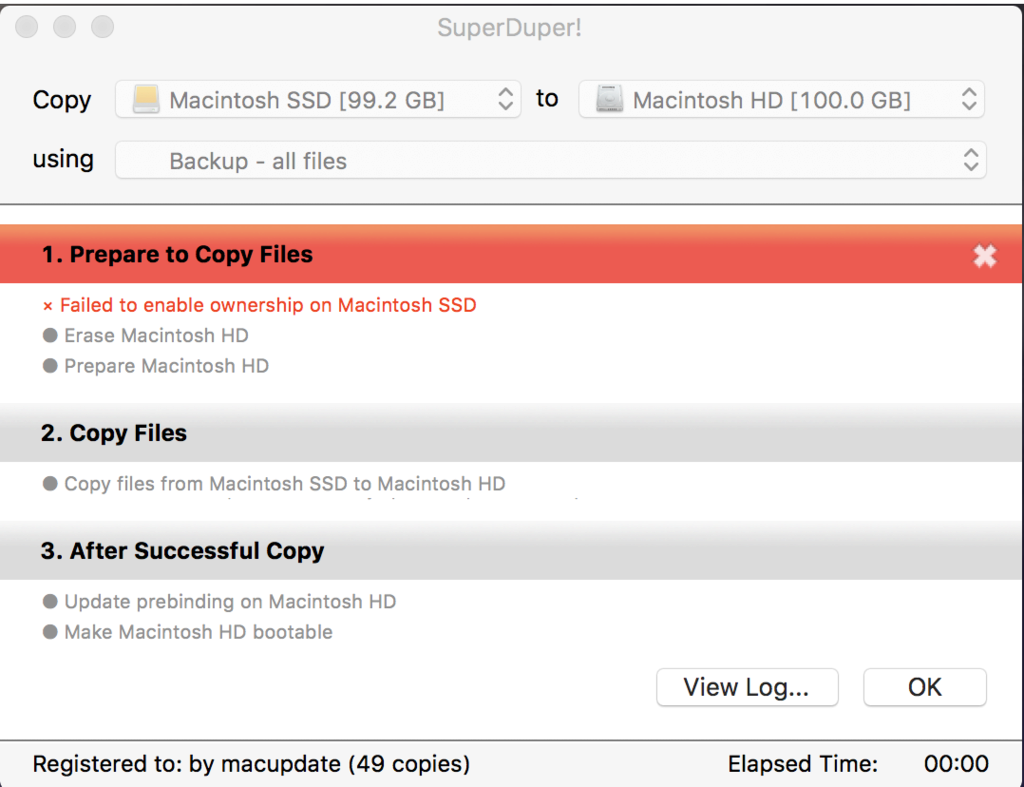
Task: Click the gray Macintosh HD drive icon
Action: 609,99
